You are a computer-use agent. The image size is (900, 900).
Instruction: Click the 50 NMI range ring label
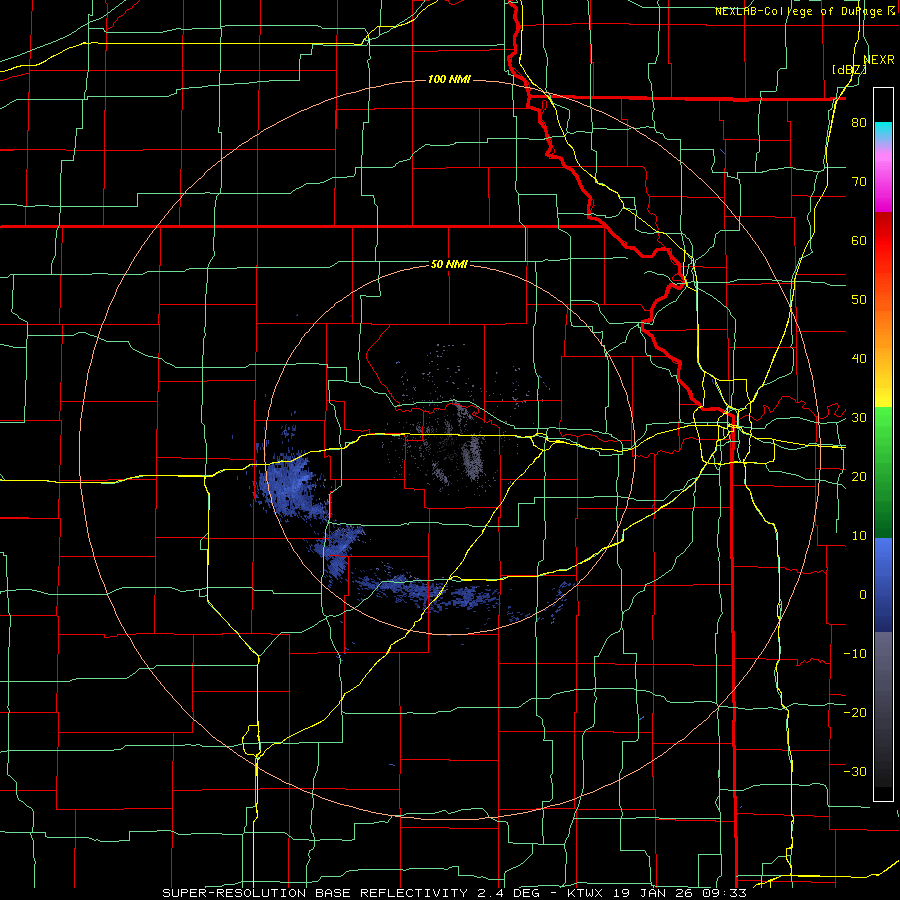449,264
